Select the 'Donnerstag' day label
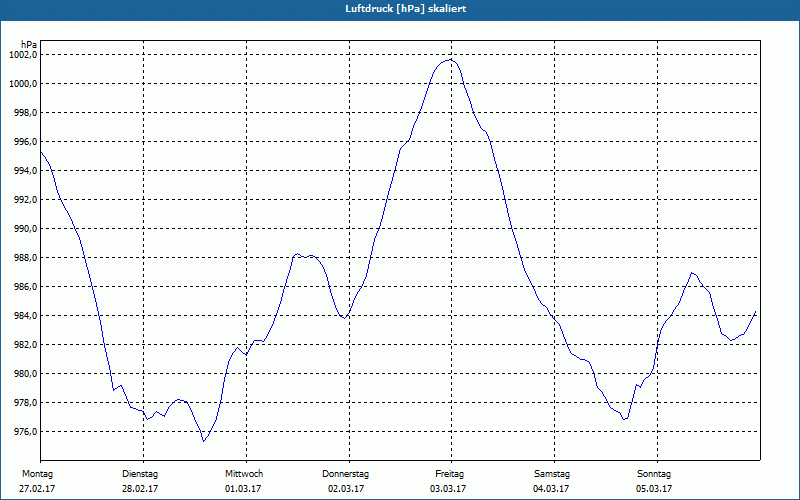Screen dimensions: 800x500 345,474
